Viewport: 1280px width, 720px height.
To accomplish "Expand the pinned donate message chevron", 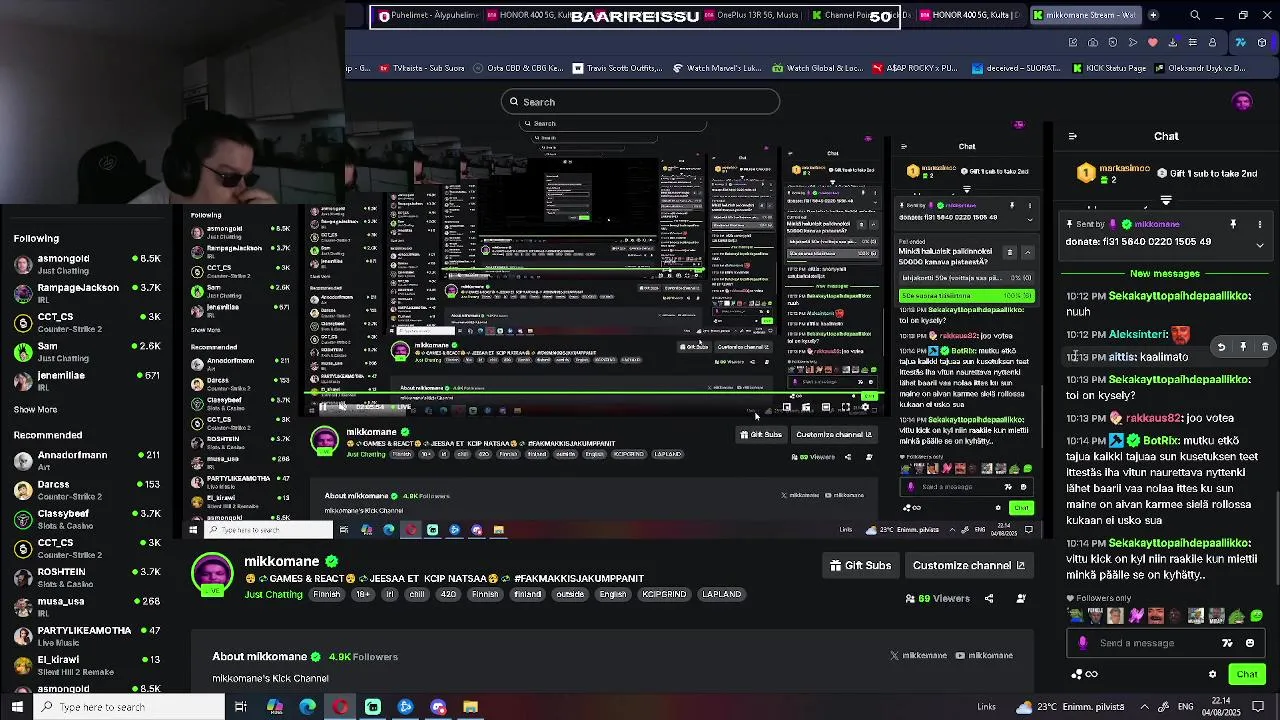I will point(1259,244).
